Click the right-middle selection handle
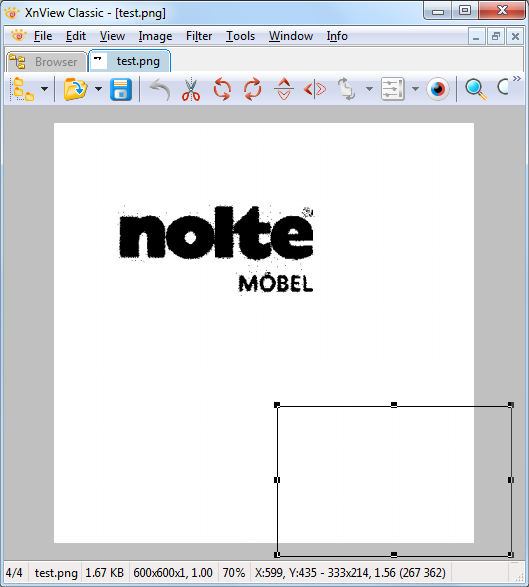Viewport: 529px width, 587px height. pos(511,480)
